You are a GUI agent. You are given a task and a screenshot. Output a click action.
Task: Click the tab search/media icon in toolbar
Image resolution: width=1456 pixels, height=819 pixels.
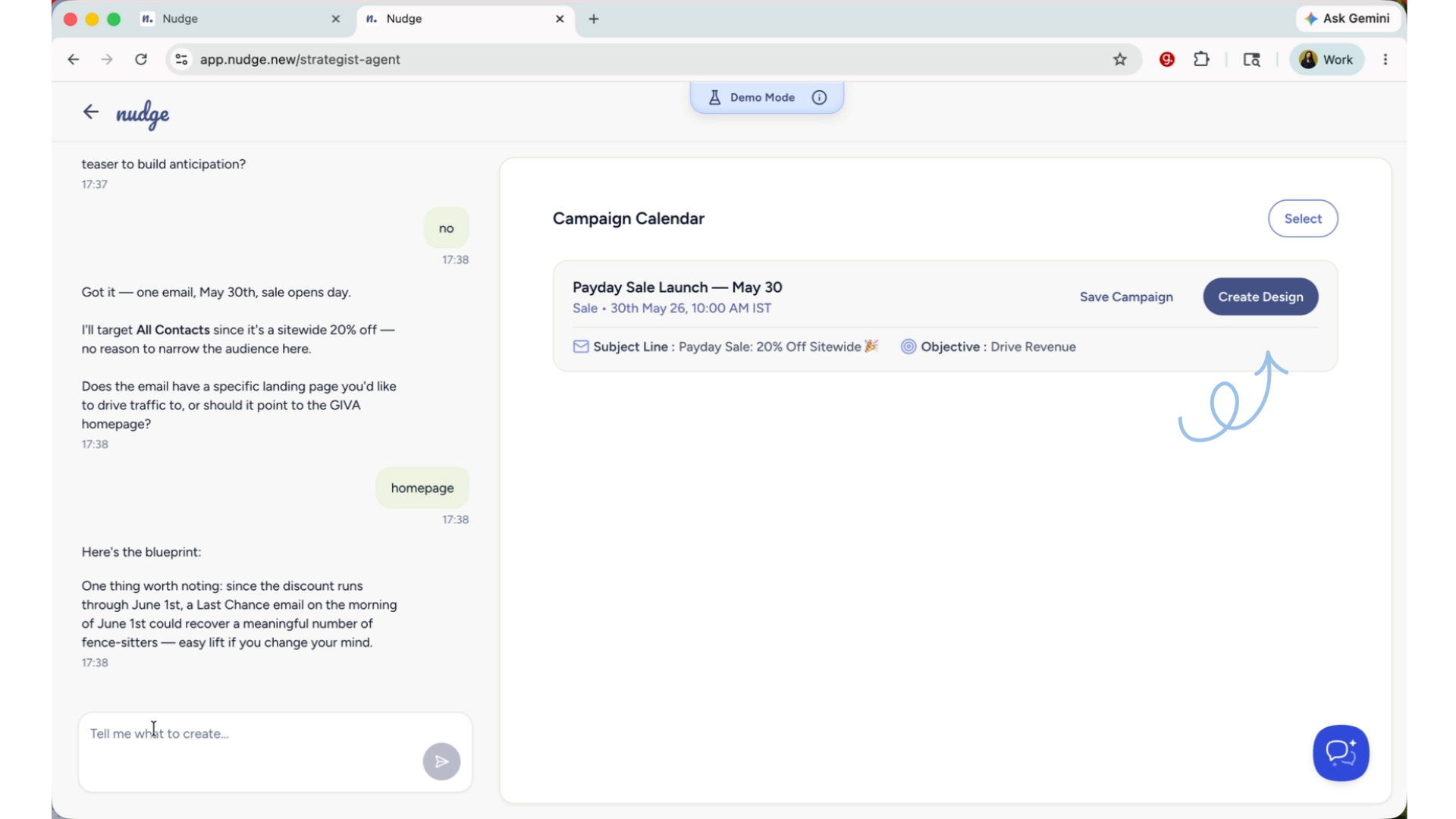1251,59
